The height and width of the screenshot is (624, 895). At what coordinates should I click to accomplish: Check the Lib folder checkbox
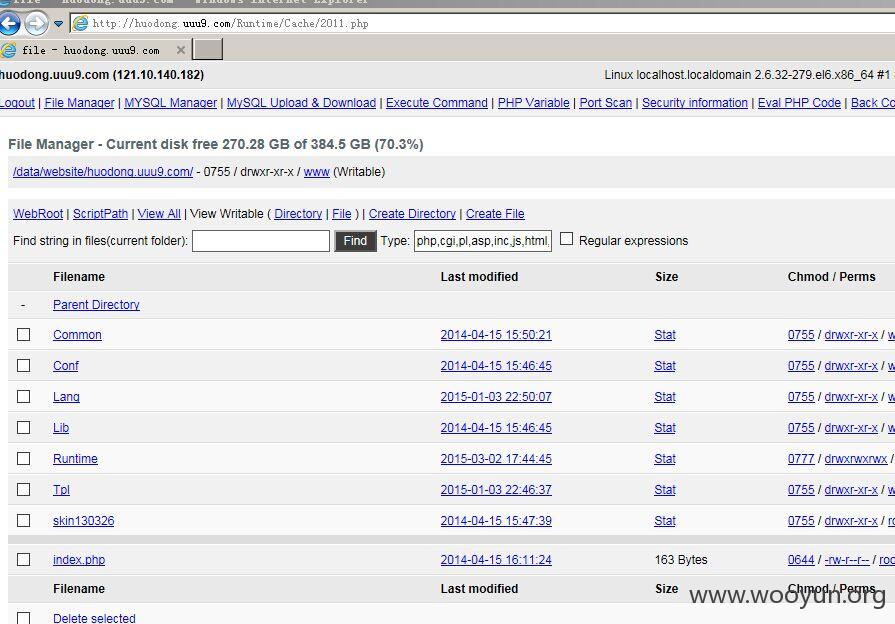[23, 428]
